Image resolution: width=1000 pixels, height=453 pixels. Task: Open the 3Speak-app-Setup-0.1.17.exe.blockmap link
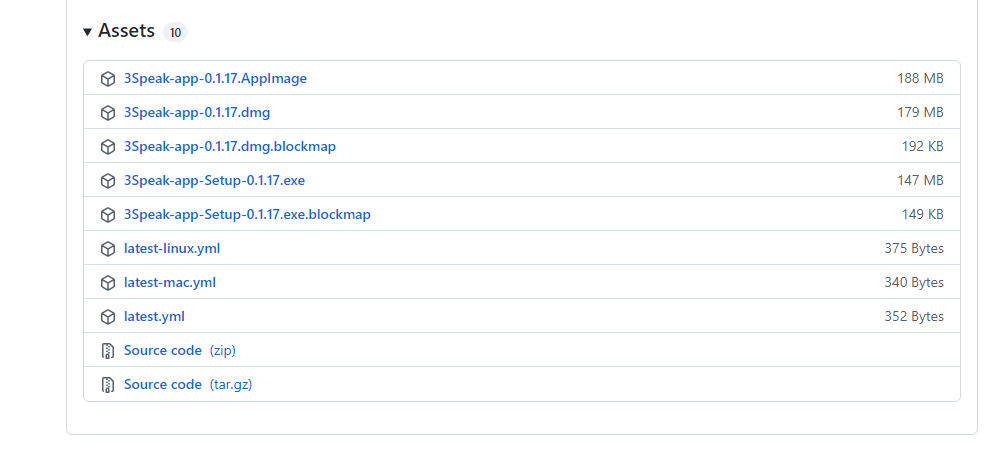click(x=247, y=214)
